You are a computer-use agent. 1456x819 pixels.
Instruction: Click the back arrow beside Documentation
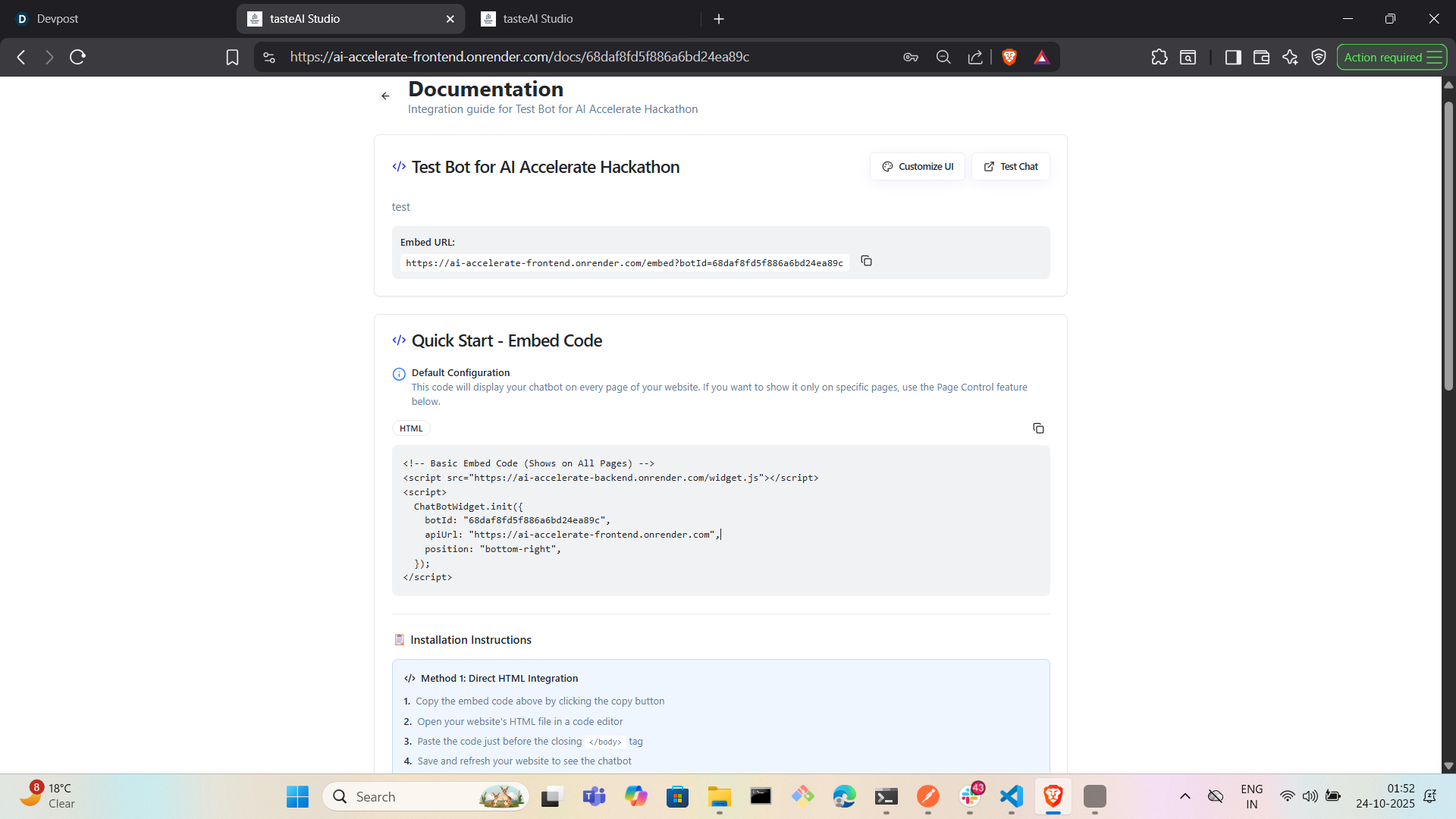pos(385,96)
